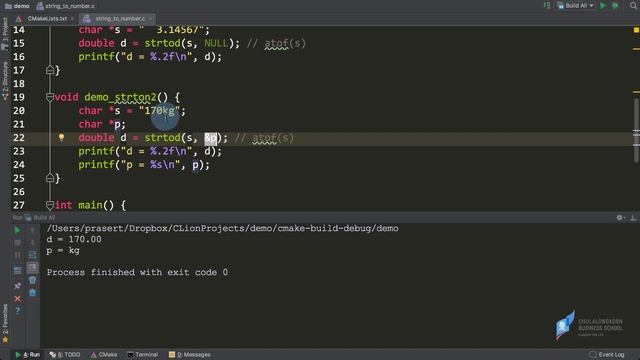Screen dimensions: 640x360
Task: Click the &p argument on line 22
Action: click(210, 138)
